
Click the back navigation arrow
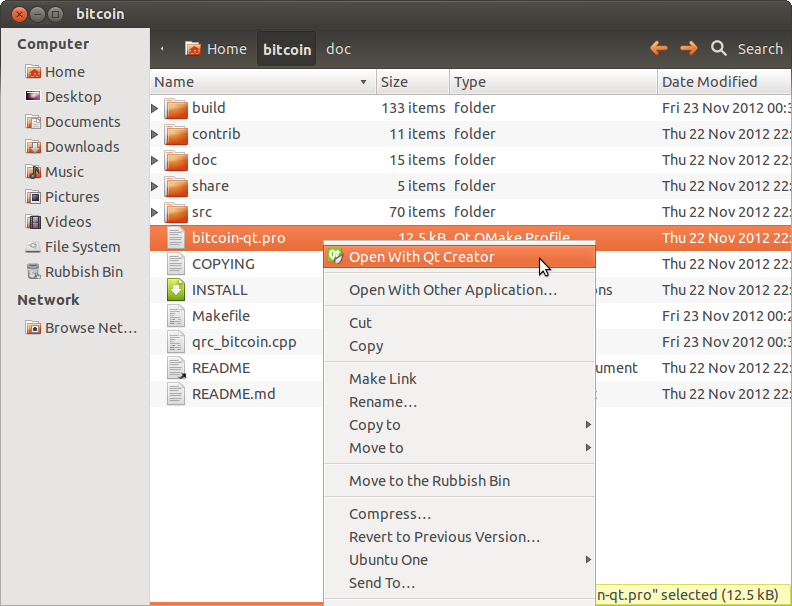[x=659, y=48]
